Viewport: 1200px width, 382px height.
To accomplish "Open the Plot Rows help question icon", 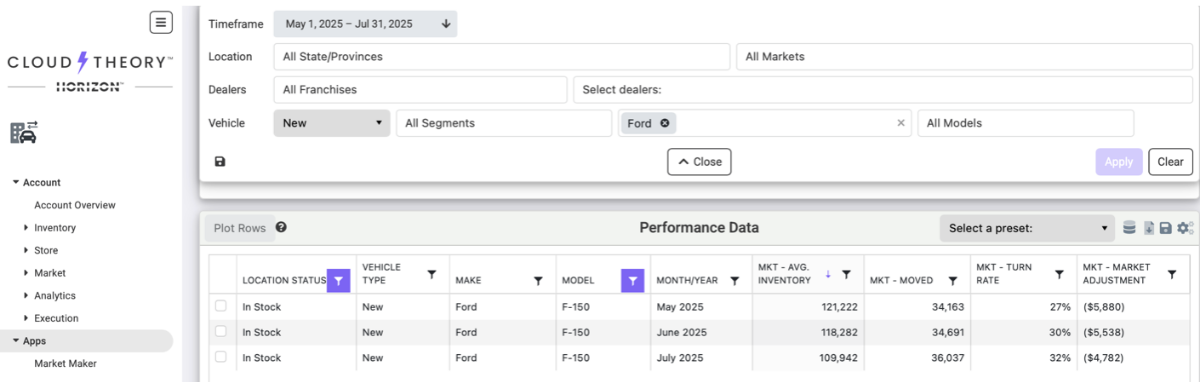I will [x=281, y=227].
